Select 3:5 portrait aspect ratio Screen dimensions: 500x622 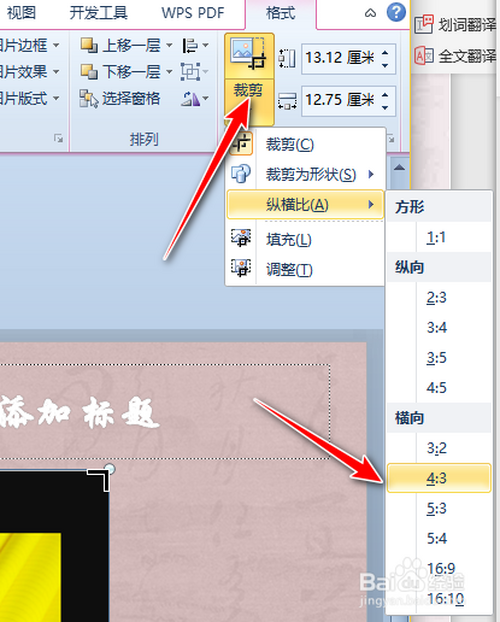(439, 358)
